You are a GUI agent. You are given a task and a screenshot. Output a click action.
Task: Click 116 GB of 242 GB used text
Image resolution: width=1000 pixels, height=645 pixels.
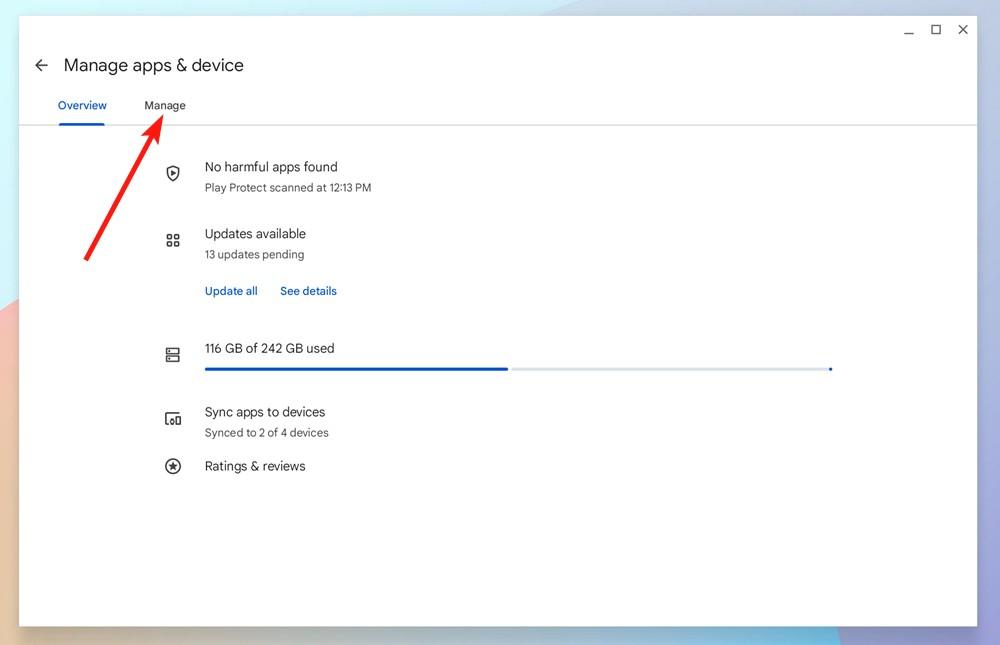(269, 348)
